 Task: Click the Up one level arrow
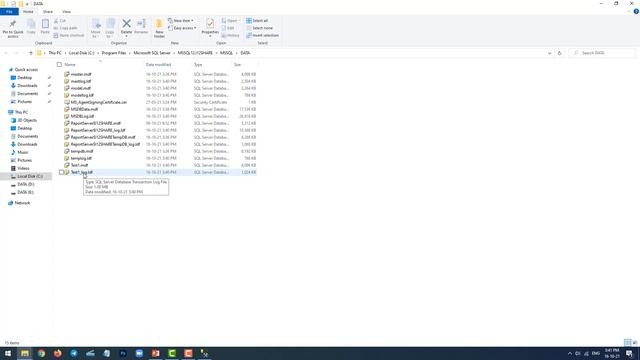(x=31, y=53)
